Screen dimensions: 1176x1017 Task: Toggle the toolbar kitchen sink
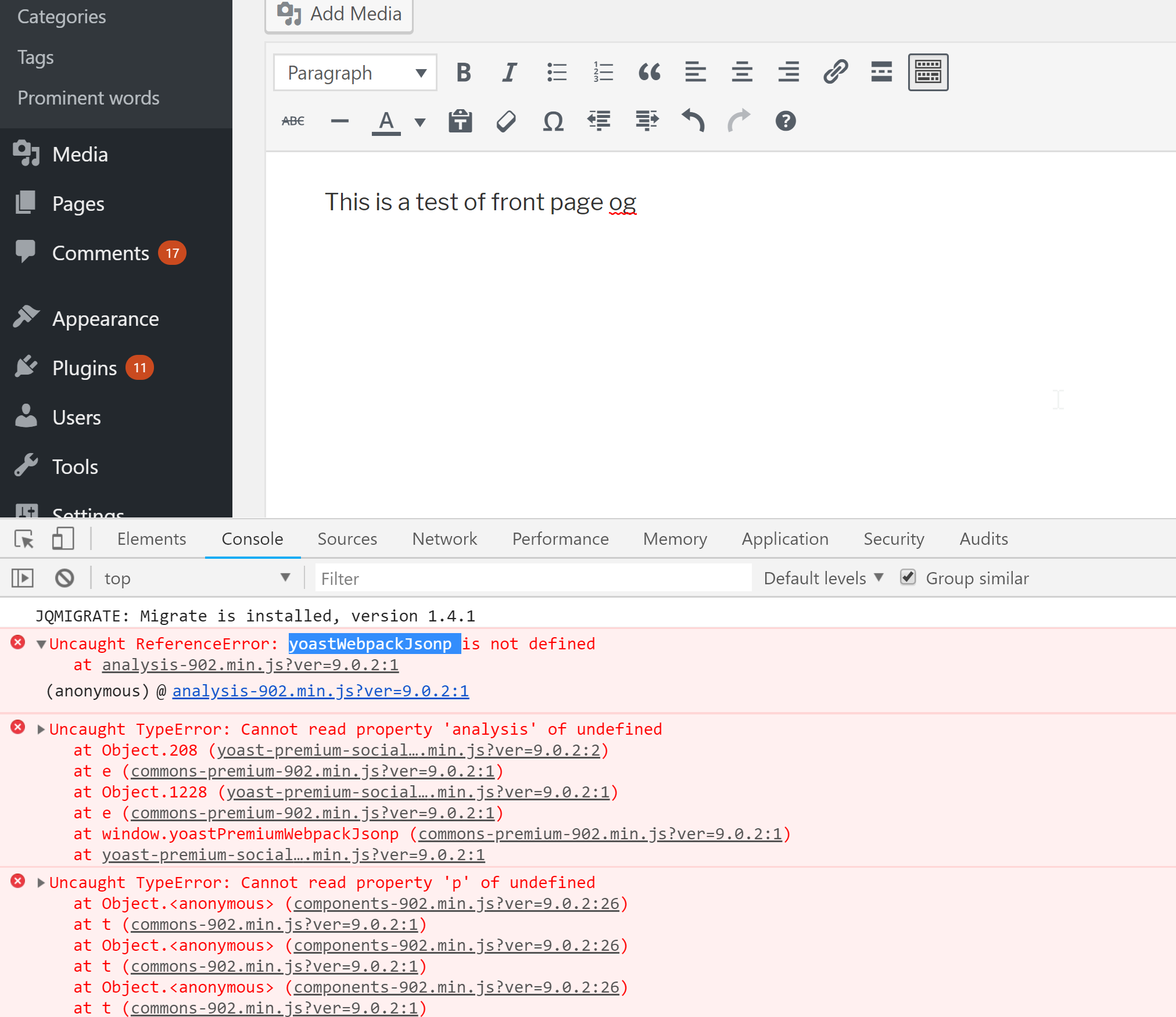928,73
